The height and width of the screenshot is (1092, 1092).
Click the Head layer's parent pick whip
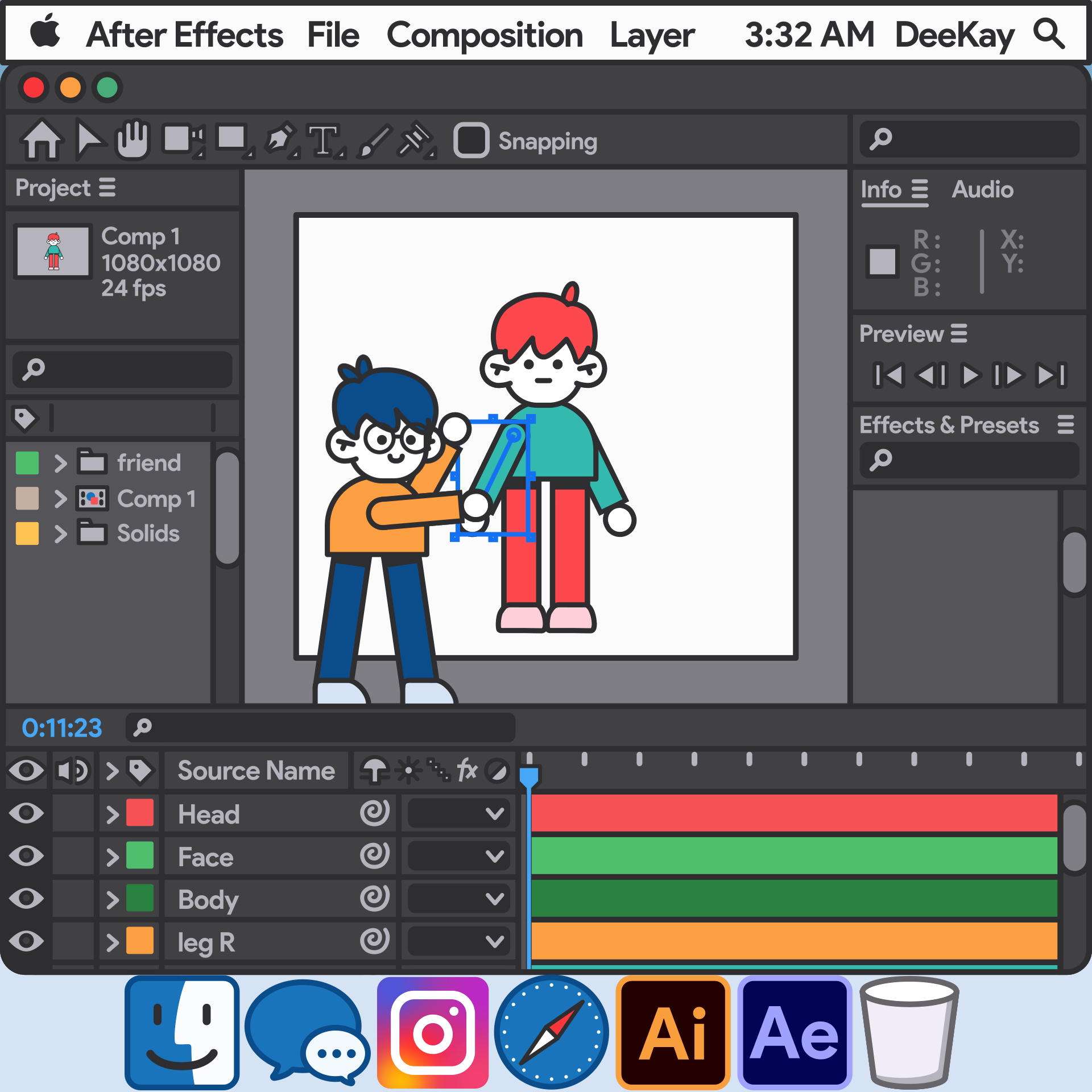point(374,813)
